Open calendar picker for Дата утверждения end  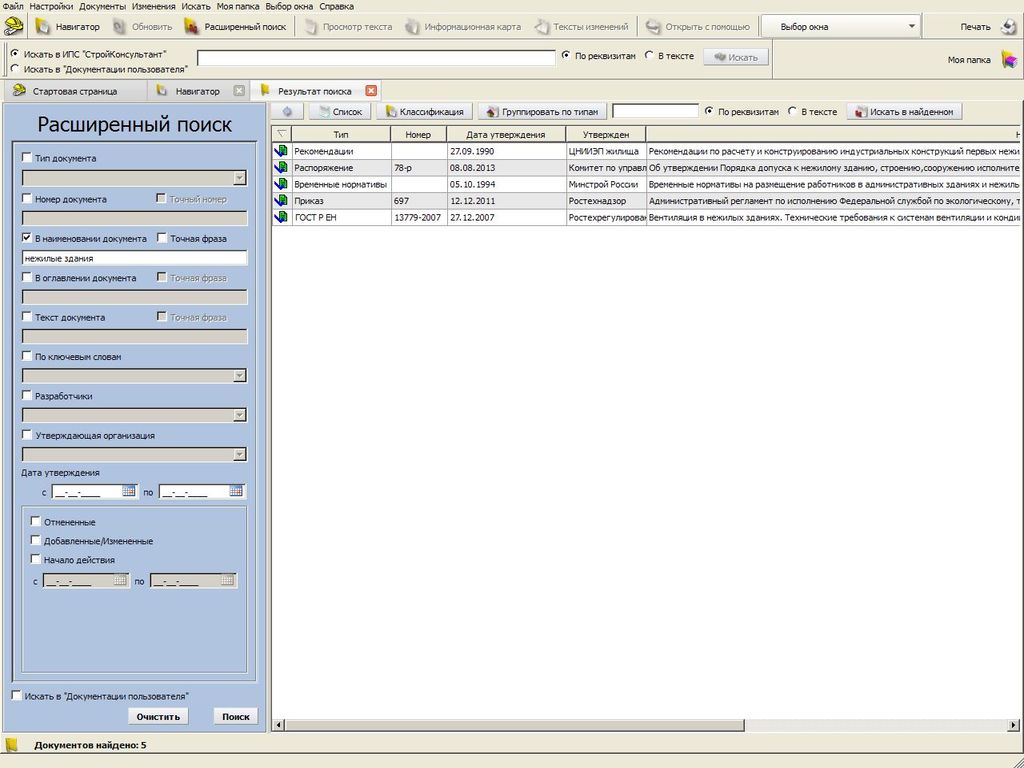click(x=236, y=491)
